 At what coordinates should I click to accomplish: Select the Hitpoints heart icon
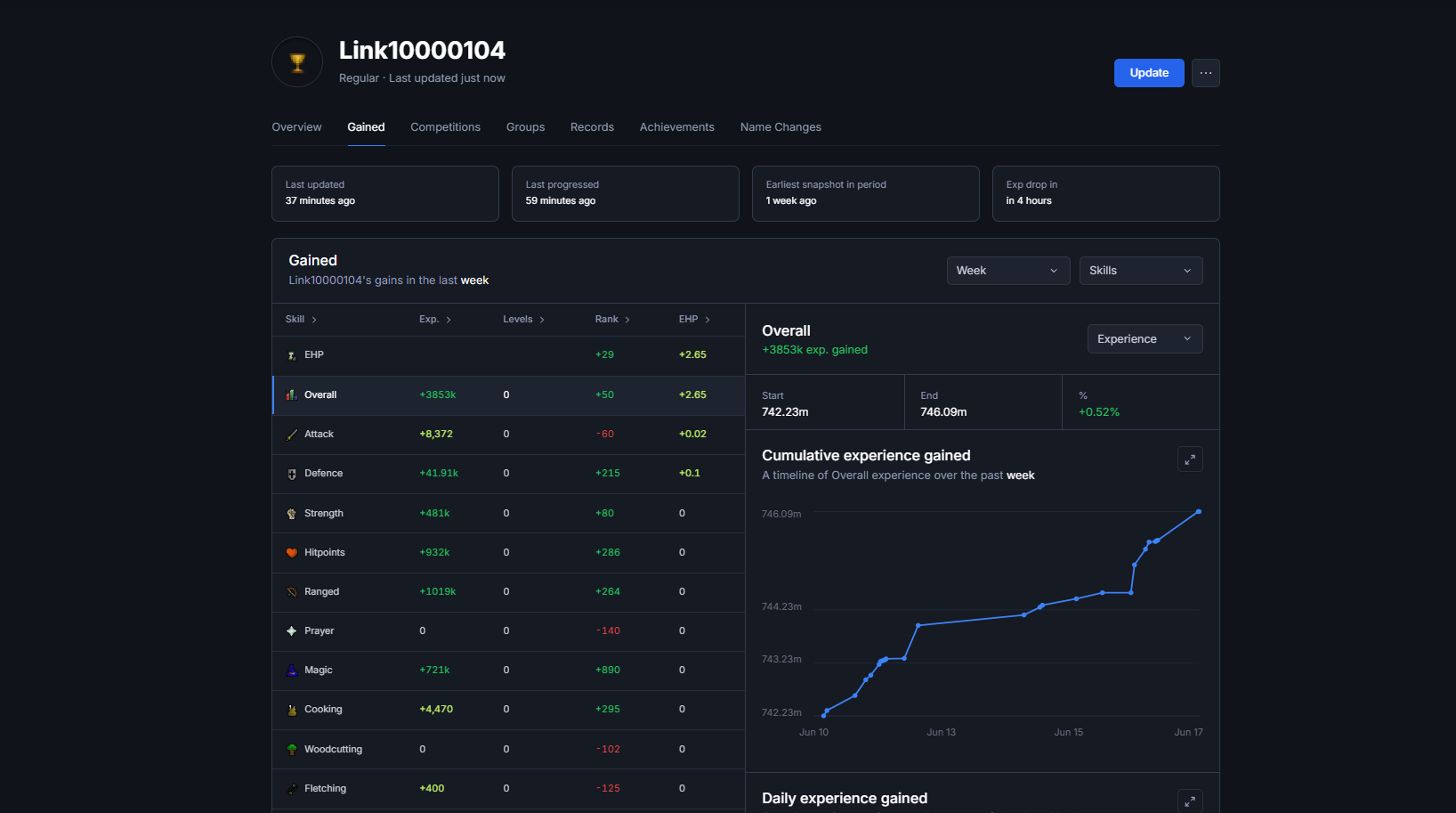pyautogui.click(x=292, y=553)
